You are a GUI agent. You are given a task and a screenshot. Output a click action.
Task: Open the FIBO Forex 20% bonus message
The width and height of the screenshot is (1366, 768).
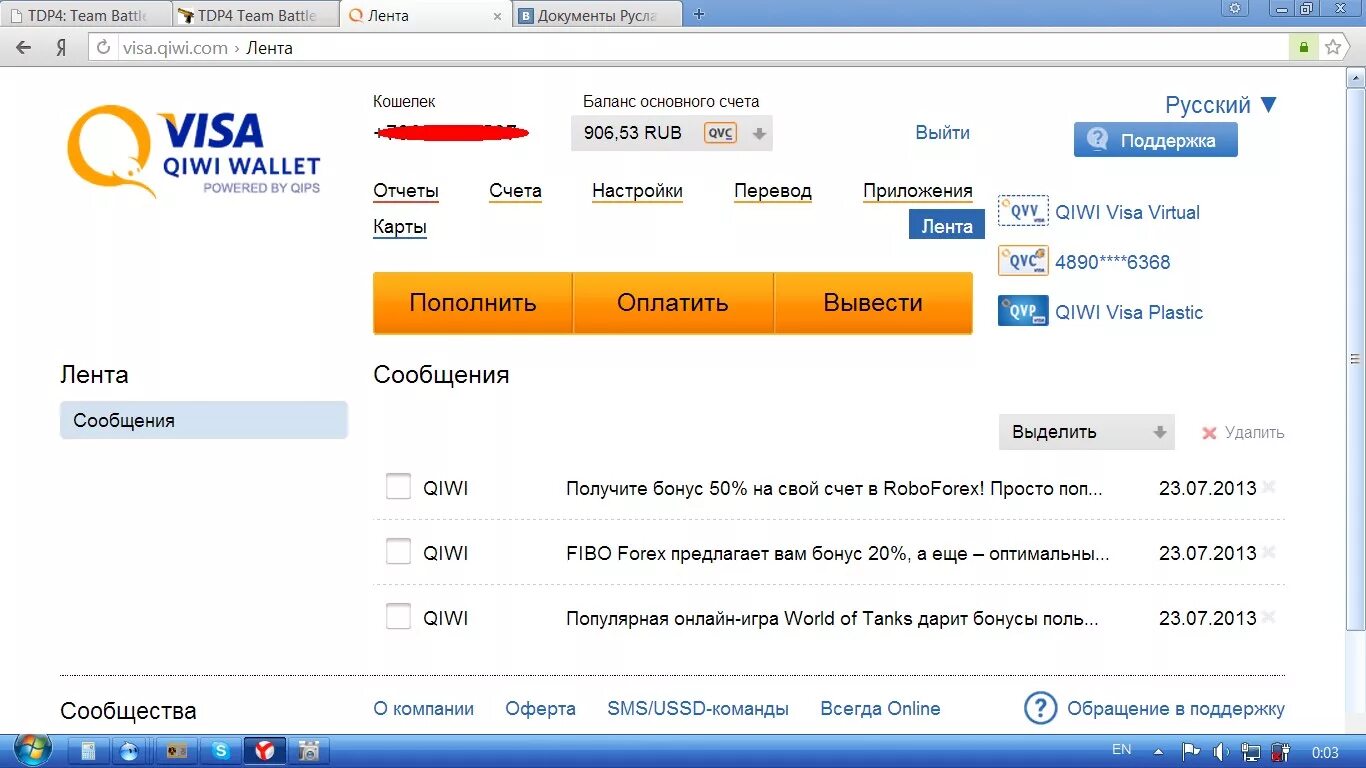point(838,553)
